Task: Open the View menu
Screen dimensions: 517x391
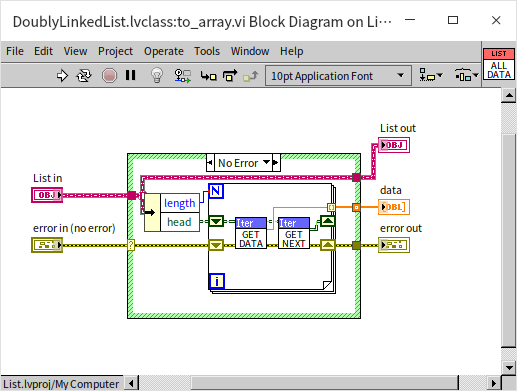Action: [75, 51]
